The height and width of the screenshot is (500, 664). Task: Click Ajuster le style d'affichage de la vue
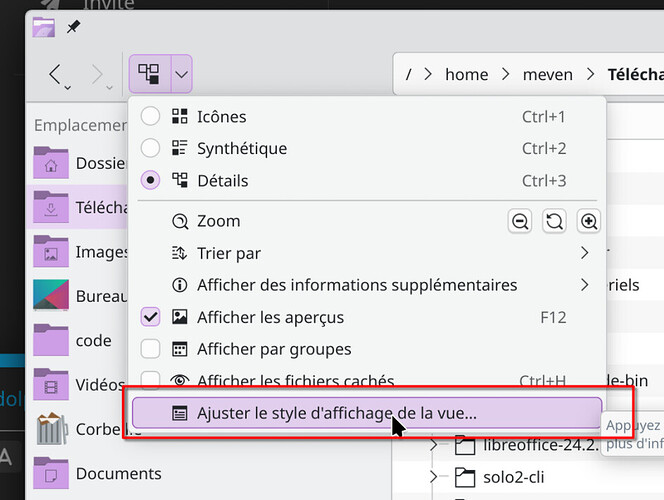pos(336,412)
